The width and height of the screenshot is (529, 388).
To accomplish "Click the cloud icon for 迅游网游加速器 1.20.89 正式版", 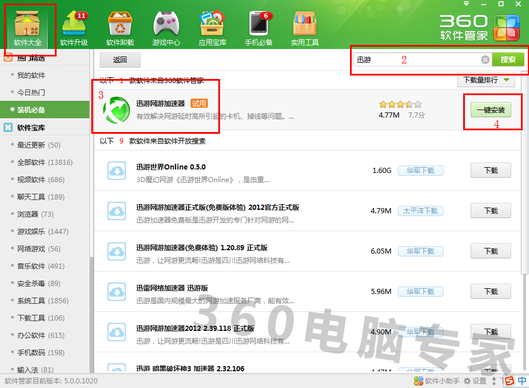I will pos(116,251).
